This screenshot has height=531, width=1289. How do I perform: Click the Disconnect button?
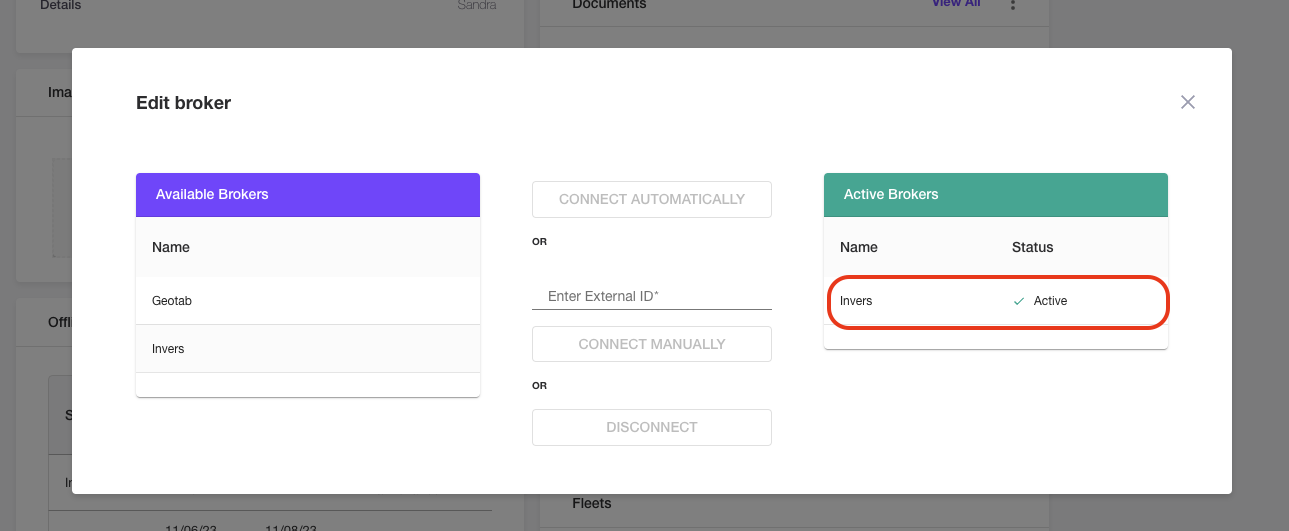[x=652, y=427]
